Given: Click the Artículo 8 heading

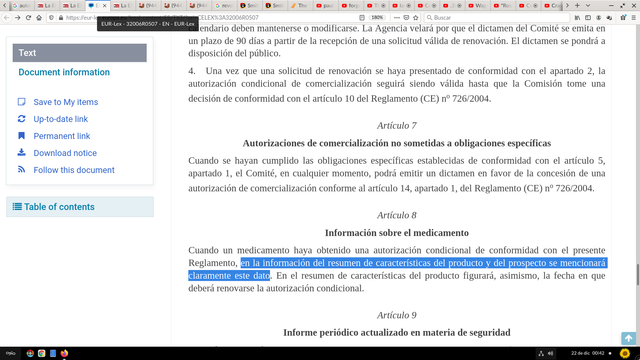Looking at the screenshot, I should (397, 216).
